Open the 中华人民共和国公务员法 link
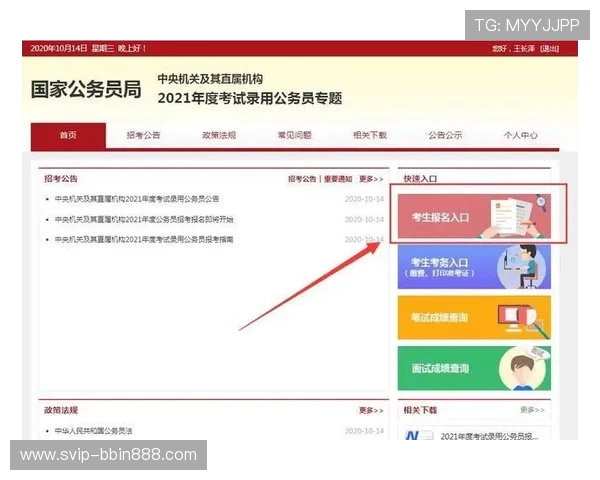This screenshot has width=600, height=480. pos(93,431)
